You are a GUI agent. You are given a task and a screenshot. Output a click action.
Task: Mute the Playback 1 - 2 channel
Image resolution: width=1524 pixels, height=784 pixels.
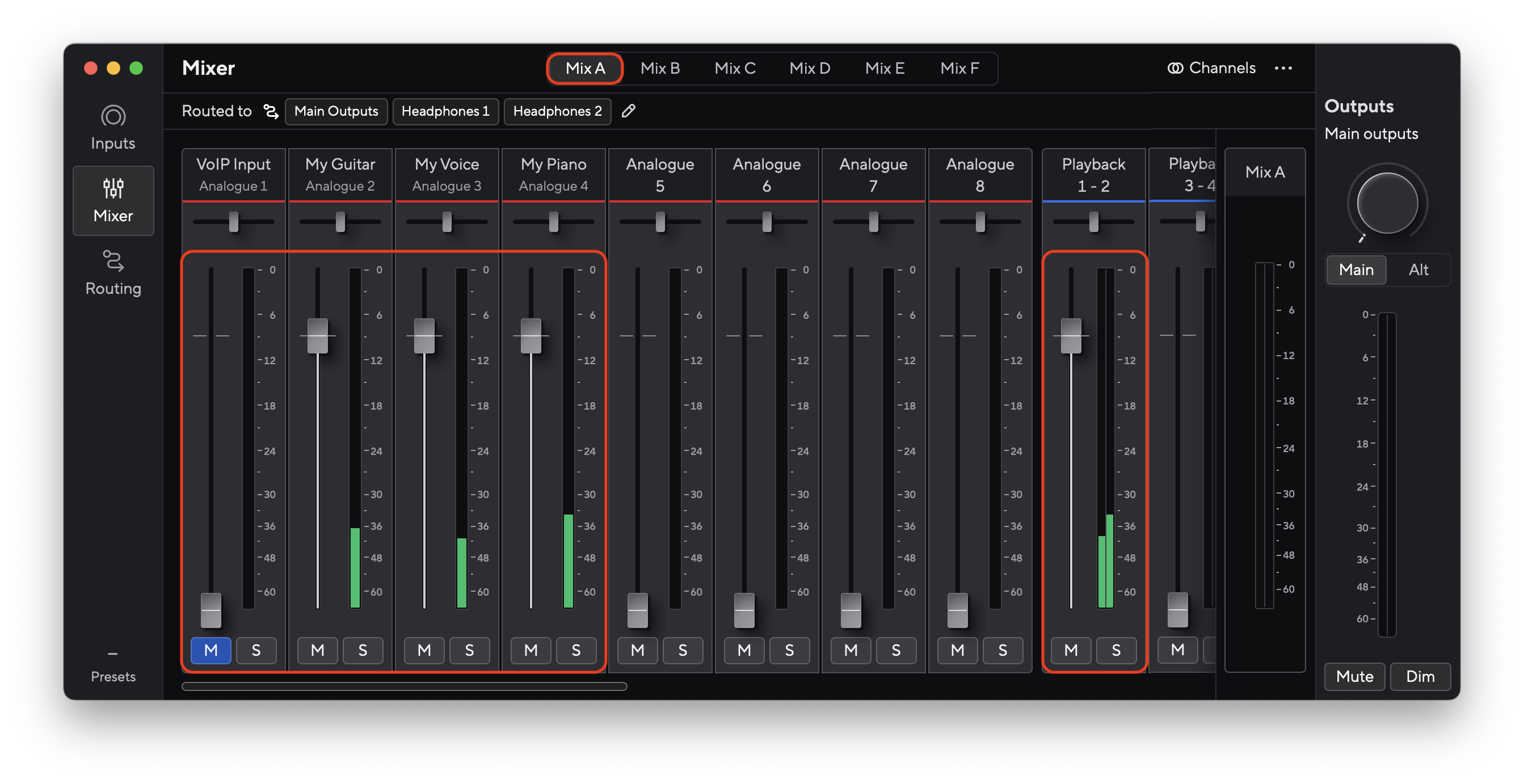pos(1071,650)
